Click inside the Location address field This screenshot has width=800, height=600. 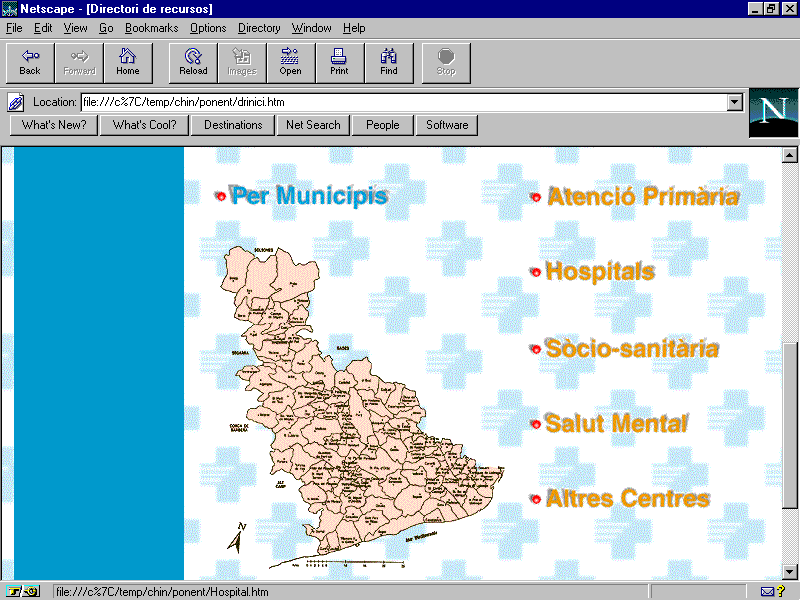pos(400,102)
